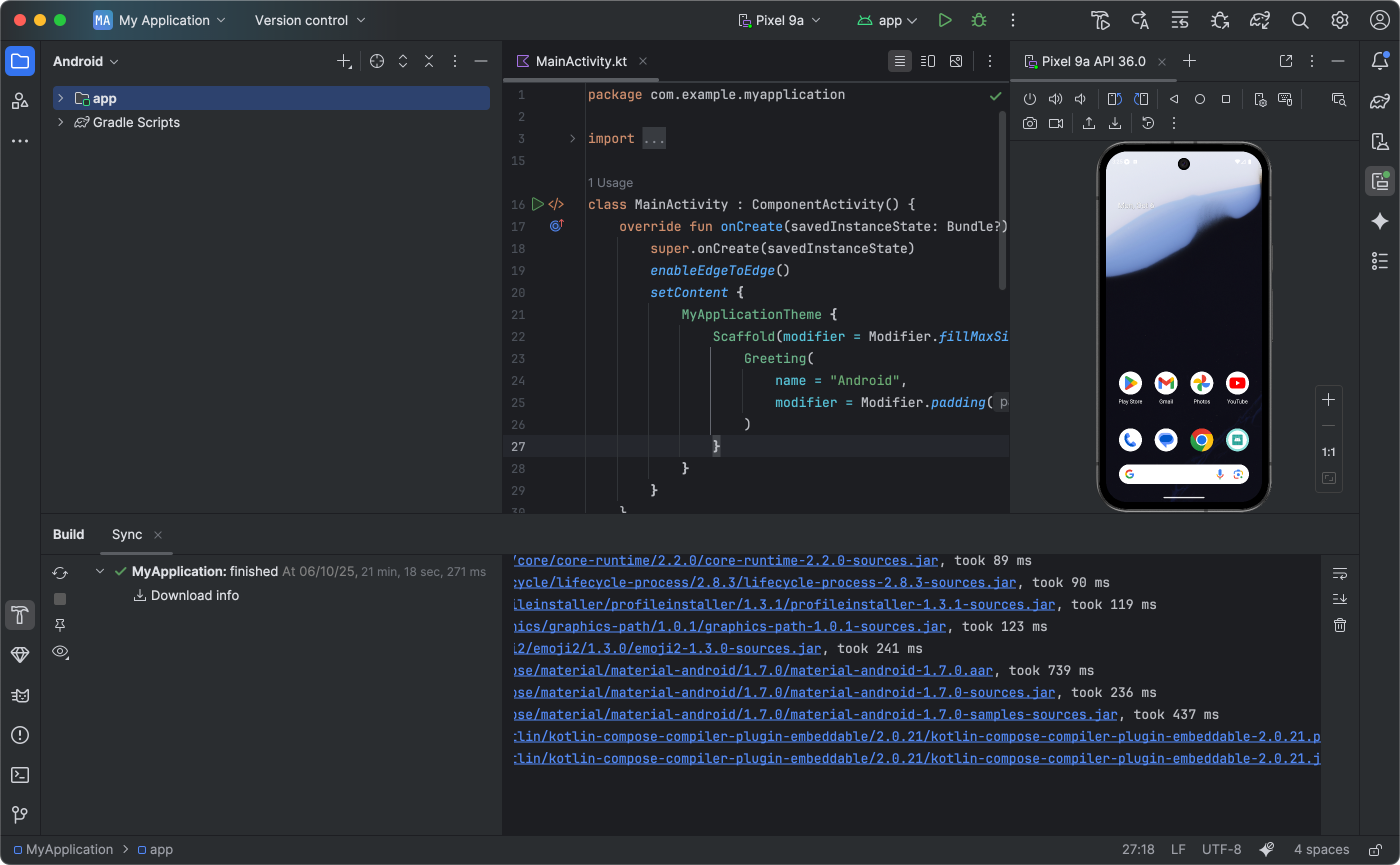Switch to the Build tab
The width and height of the screenshot is (1400, 865).
tap(68, 534)
